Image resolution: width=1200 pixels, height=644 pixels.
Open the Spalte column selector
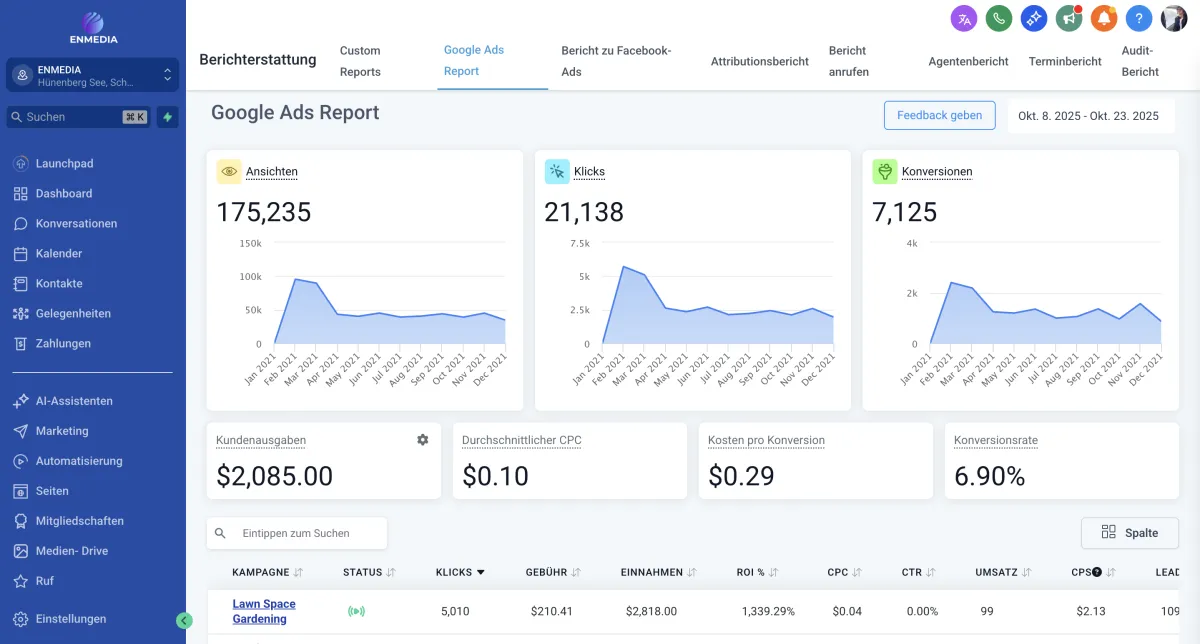pyautogui.click(x=1129, y=532)
